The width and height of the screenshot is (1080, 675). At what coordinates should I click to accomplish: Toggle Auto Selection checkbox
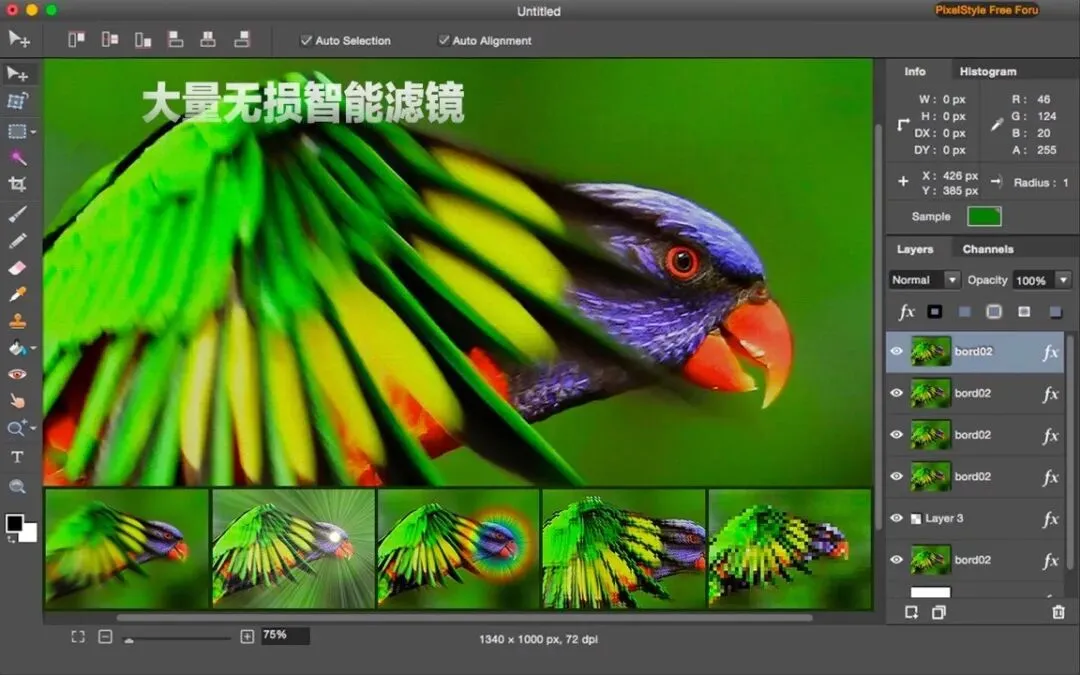pos(307,41)
